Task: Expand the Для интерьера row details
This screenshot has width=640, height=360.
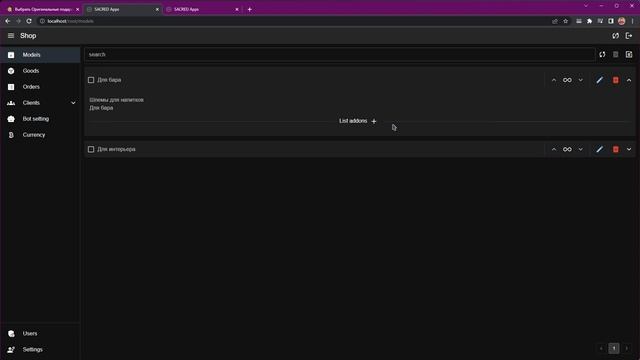Action: pos(629,149)
